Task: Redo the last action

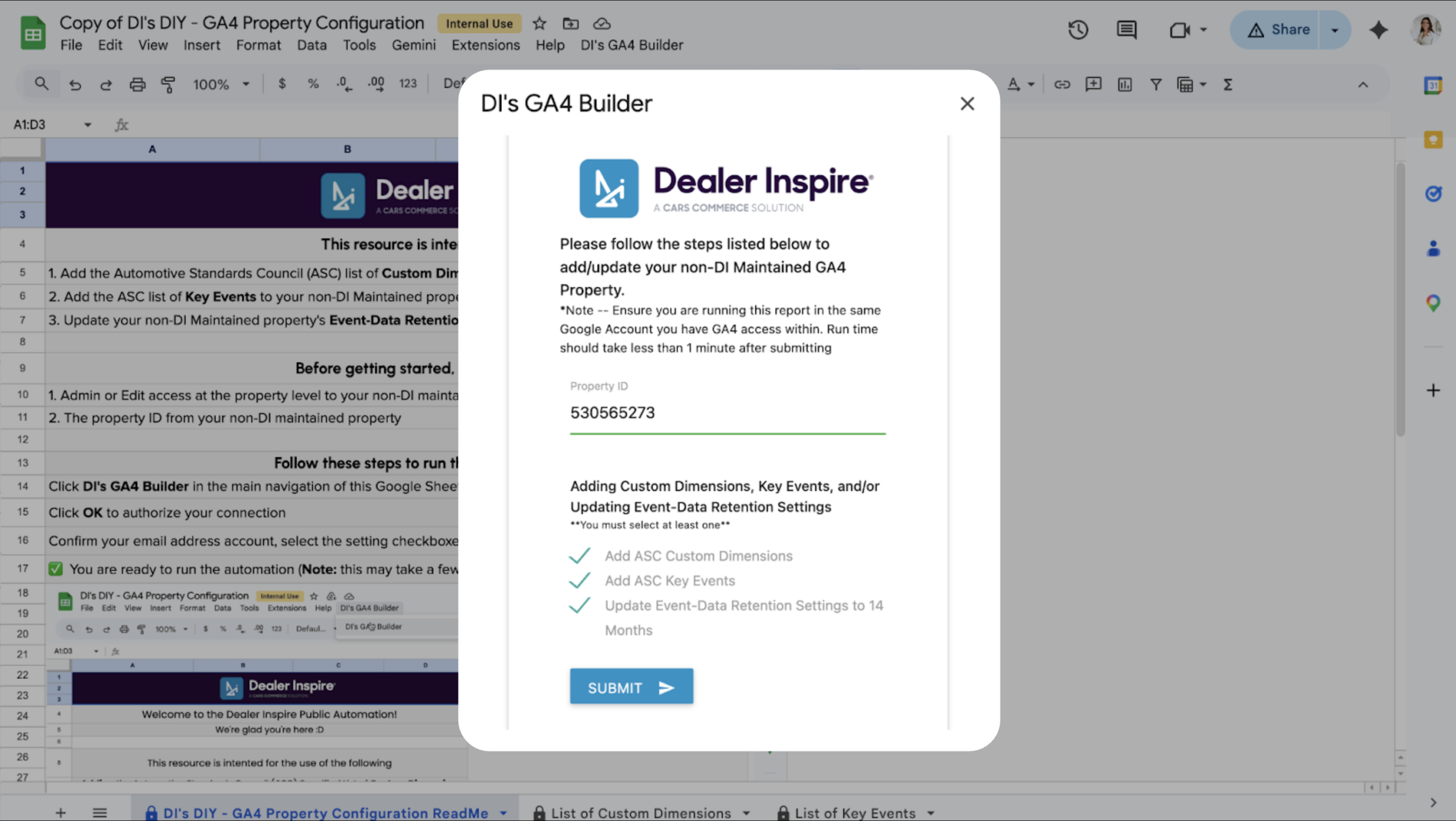Action: point(106,85)
